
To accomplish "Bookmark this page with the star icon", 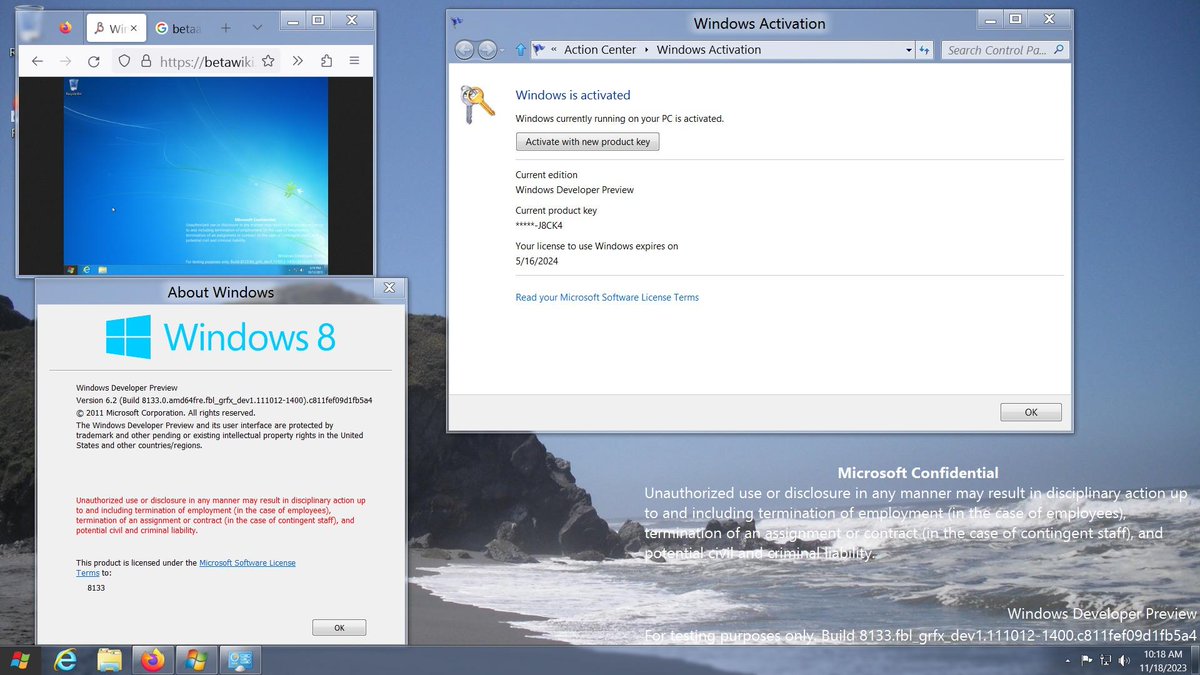I will 268,61.
